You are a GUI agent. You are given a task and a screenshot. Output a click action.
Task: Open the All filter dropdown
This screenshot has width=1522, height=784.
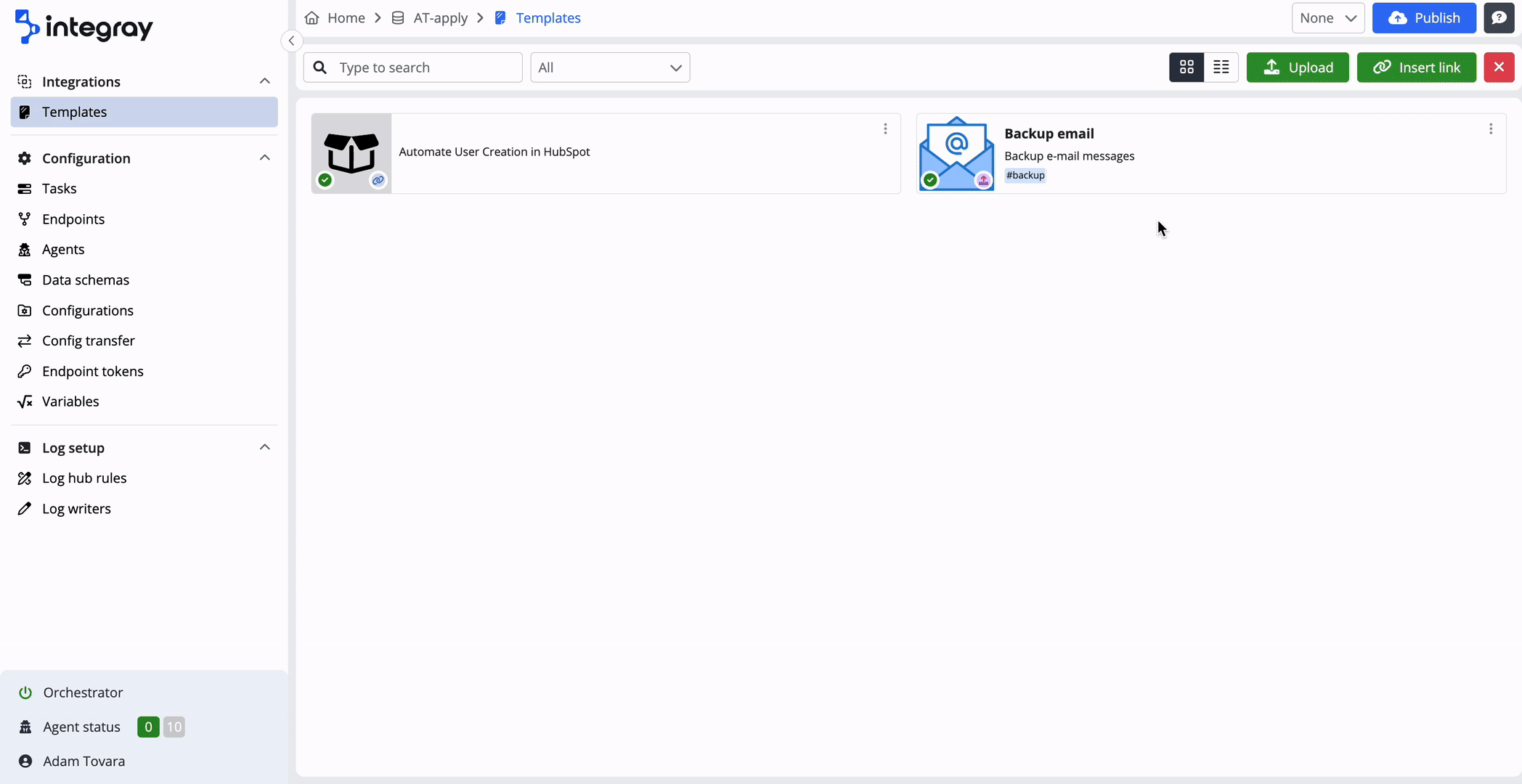point(610,68)
